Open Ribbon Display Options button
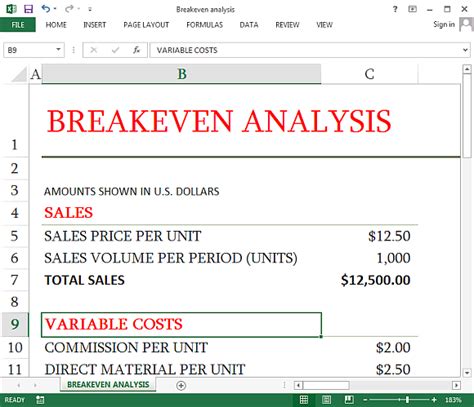 (x=412, y=9)
